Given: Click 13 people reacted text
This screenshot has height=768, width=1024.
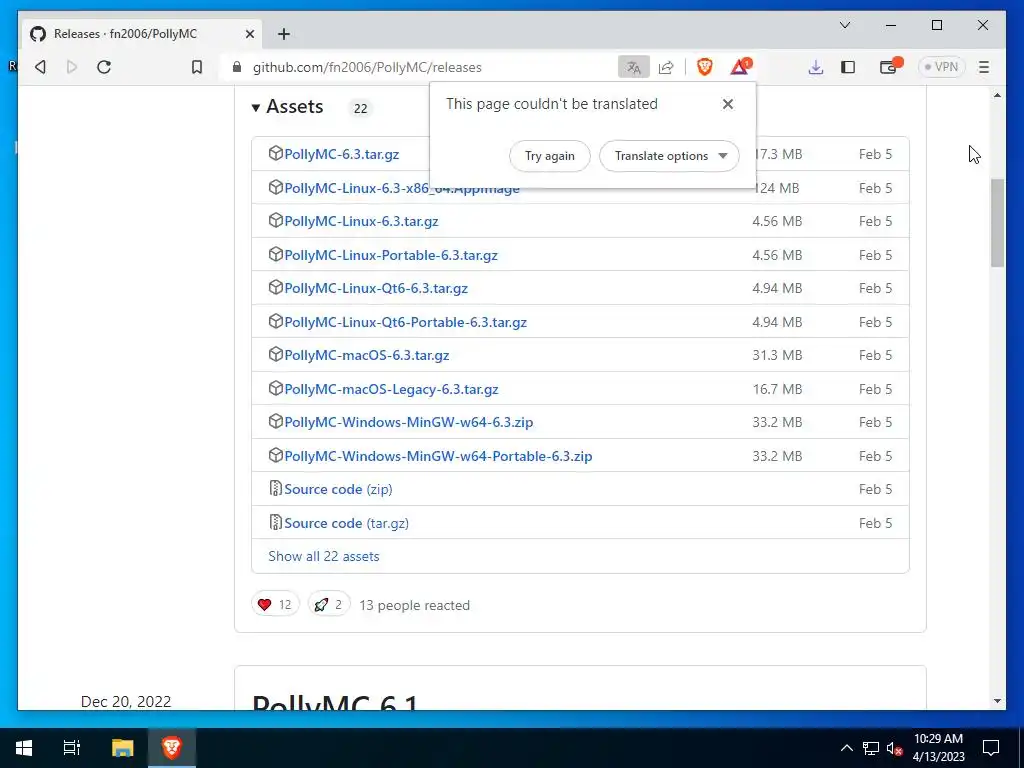Looking at the screenshot, I should pyautogui.click(x=415, y=605).
